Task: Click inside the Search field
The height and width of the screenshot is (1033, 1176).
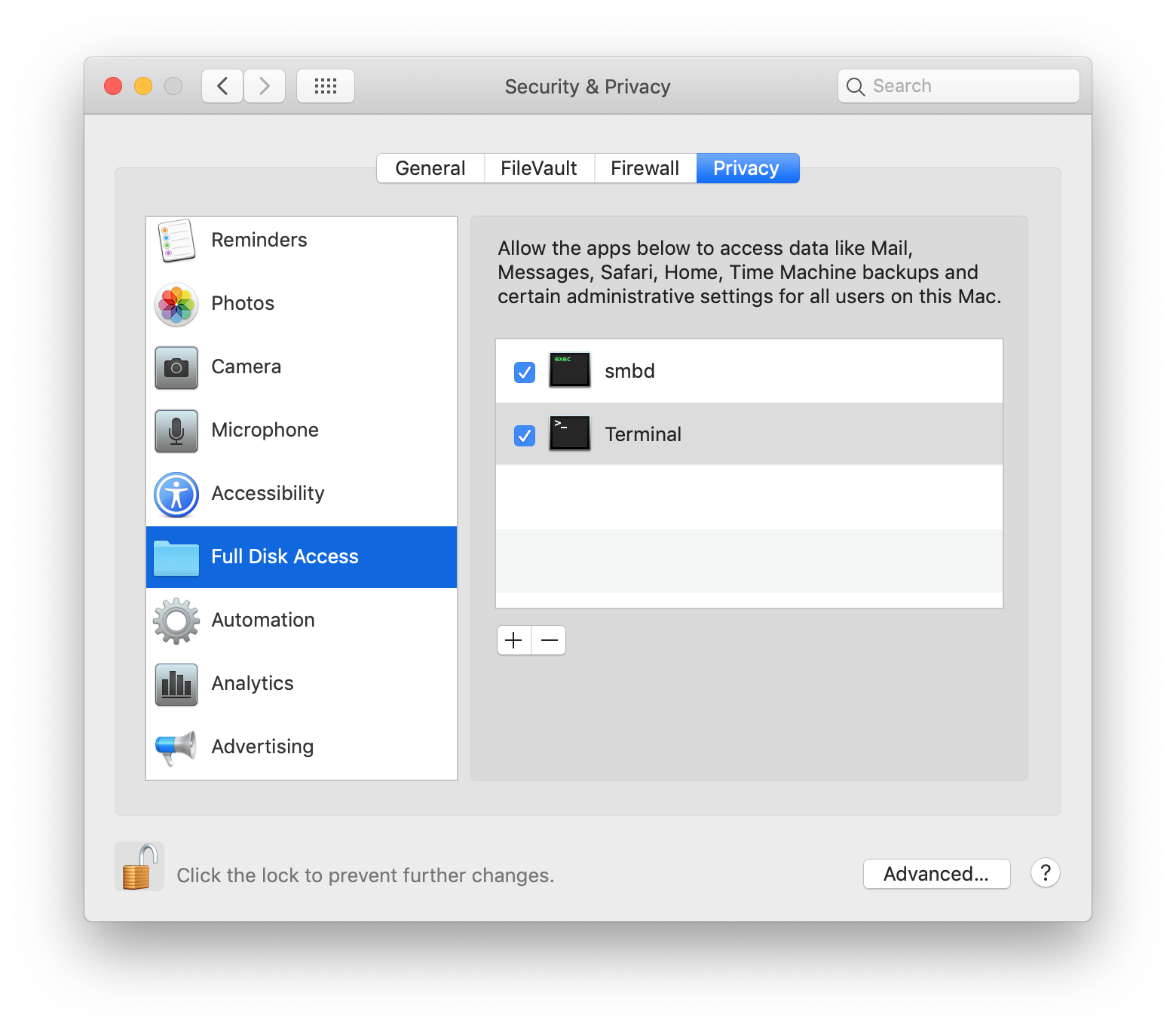Action: tap(957, 85)
